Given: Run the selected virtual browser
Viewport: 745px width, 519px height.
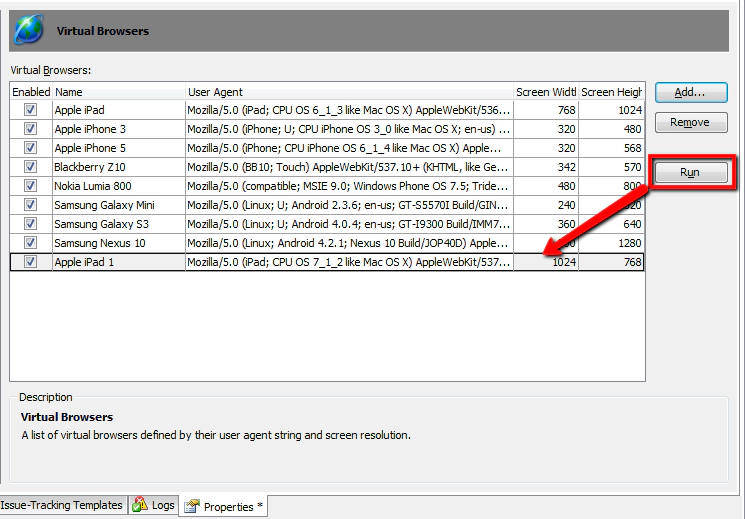Looking at the screenshot, I should [x=689, y=172].
